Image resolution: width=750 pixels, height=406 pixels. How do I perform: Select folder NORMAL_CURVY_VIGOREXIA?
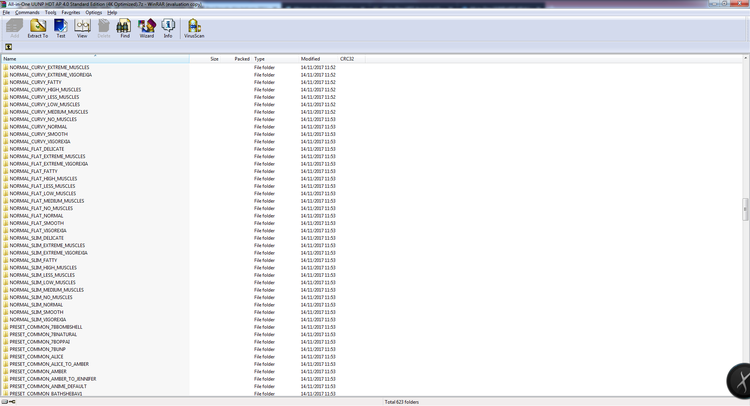tap(40, 142)
